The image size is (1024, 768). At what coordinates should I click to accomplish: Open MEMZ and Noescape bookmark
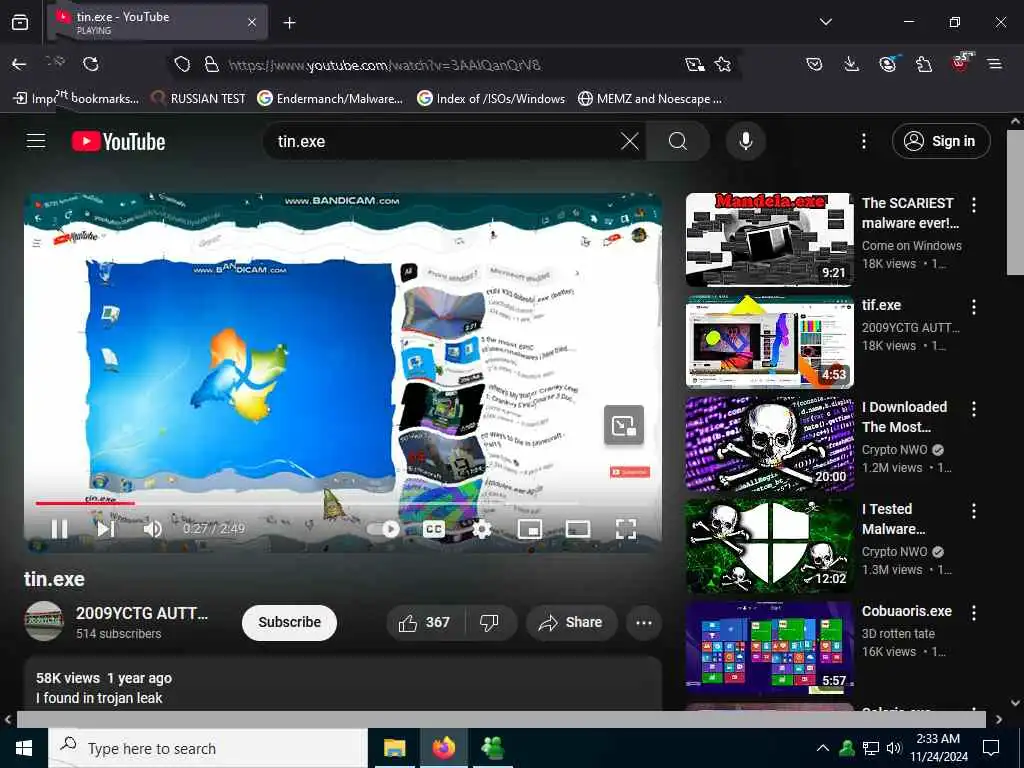(x=650, y=99)
